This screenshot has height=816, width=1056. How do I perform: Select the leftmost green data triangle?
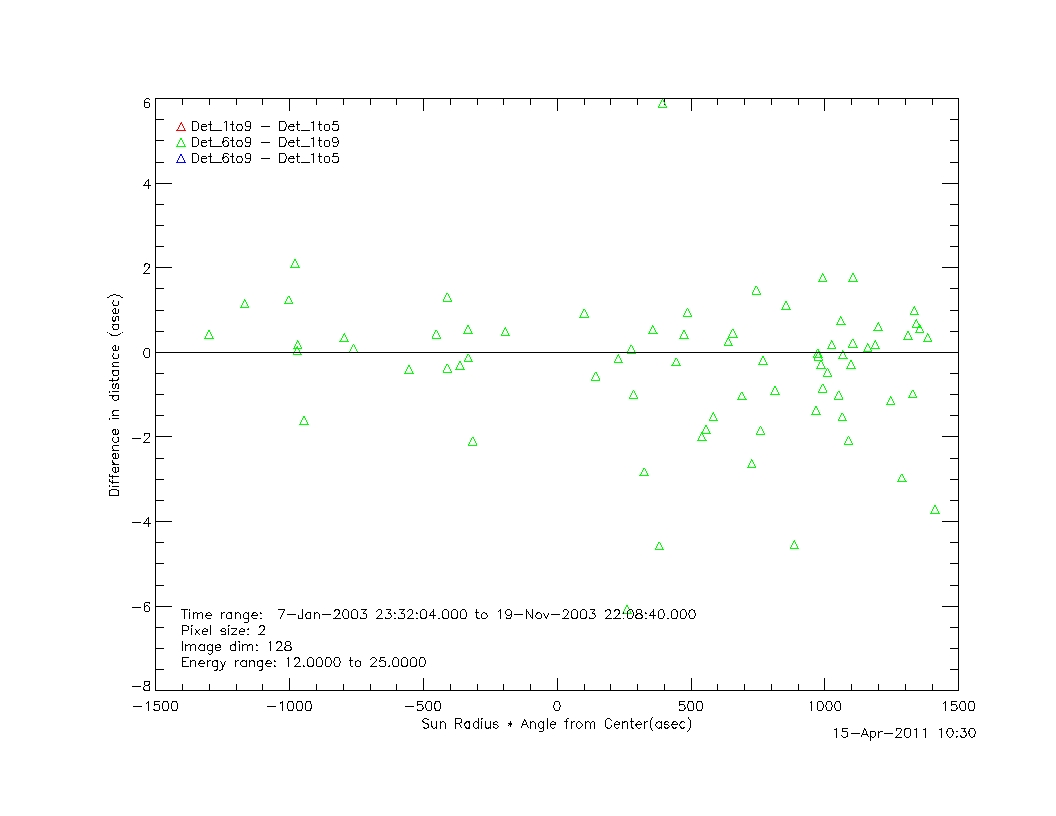[x=209, y=335]
